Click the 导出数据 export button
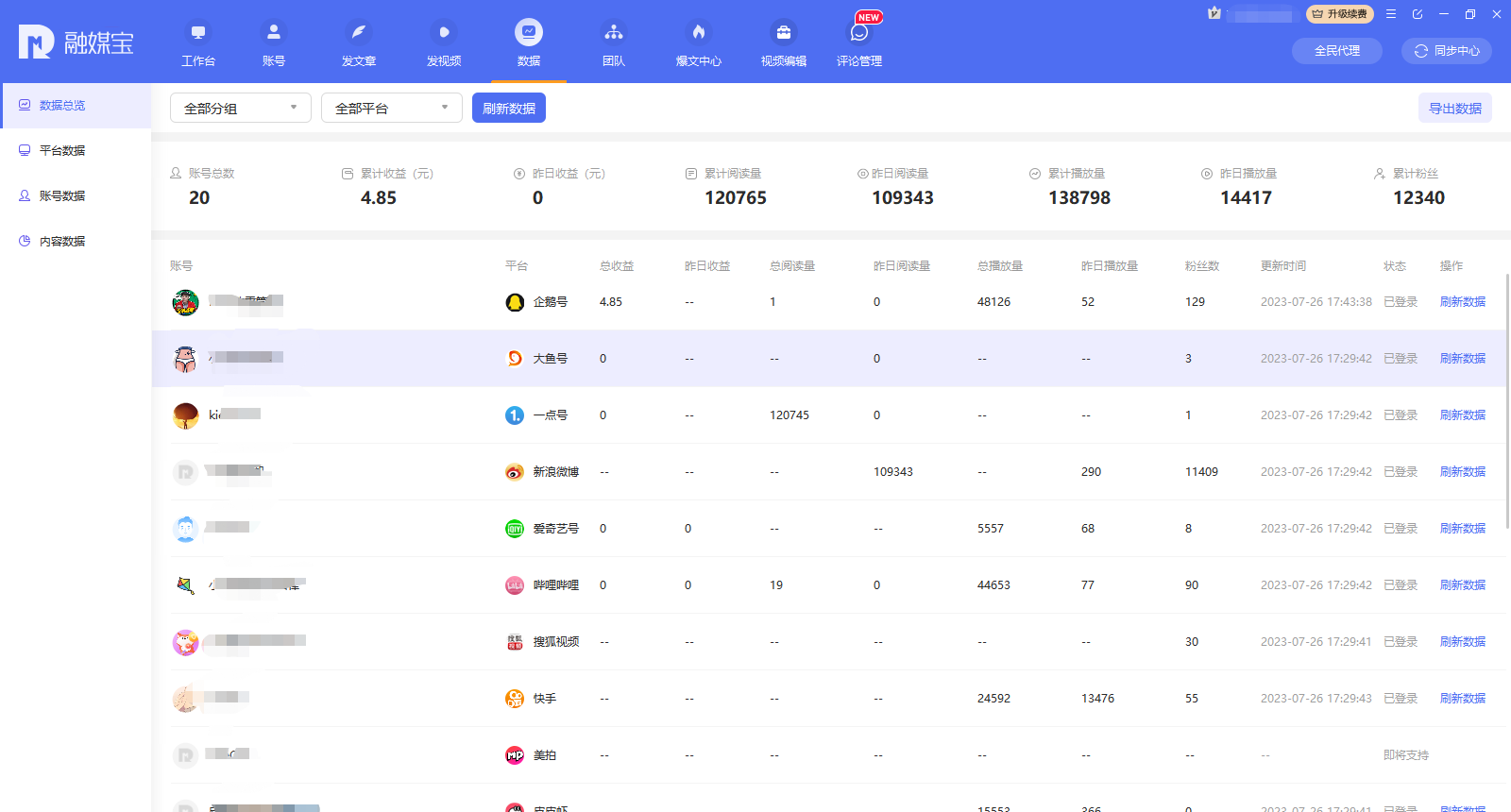1511x812 pixels. pyautogui.click(x=1454, y=109)
